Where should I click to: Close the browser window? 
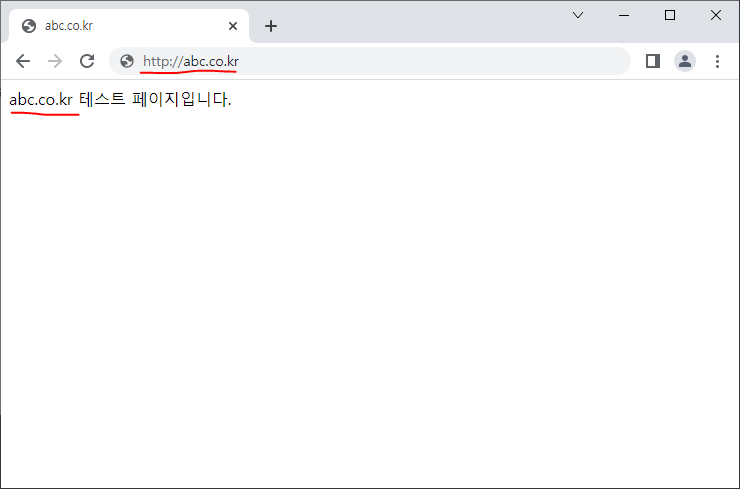[x=715, y=15]
